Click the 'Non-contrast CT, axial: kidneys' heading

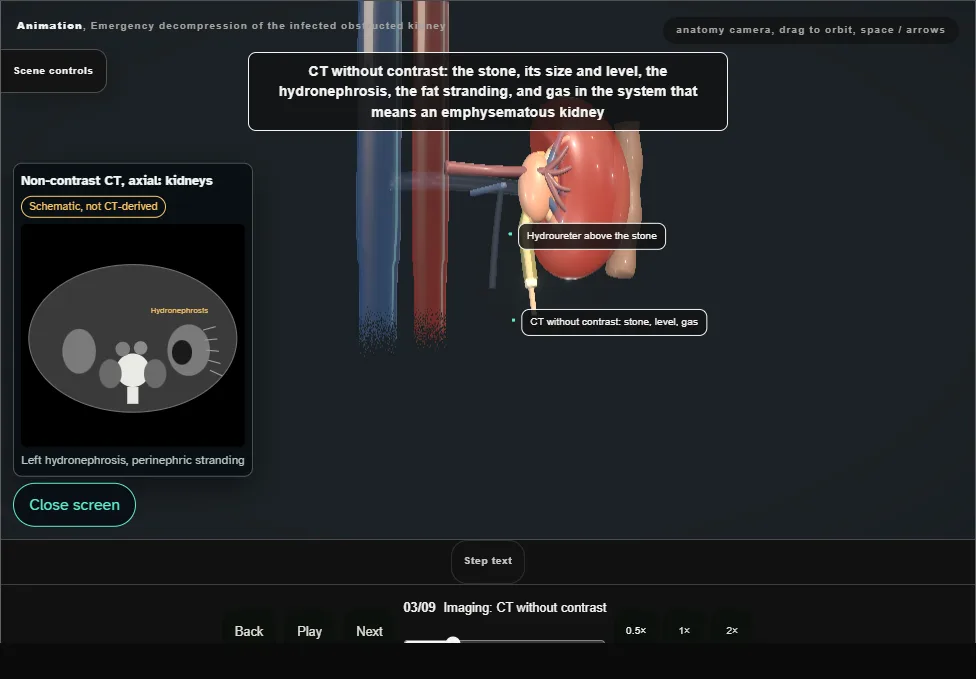(117, 180)
